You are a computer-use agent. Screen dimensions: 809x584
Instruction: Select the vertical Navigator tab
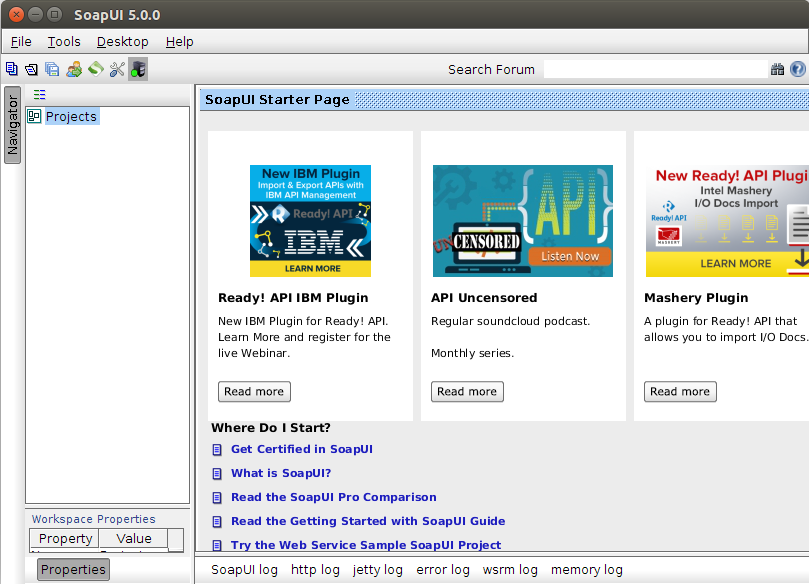point(12,125)
